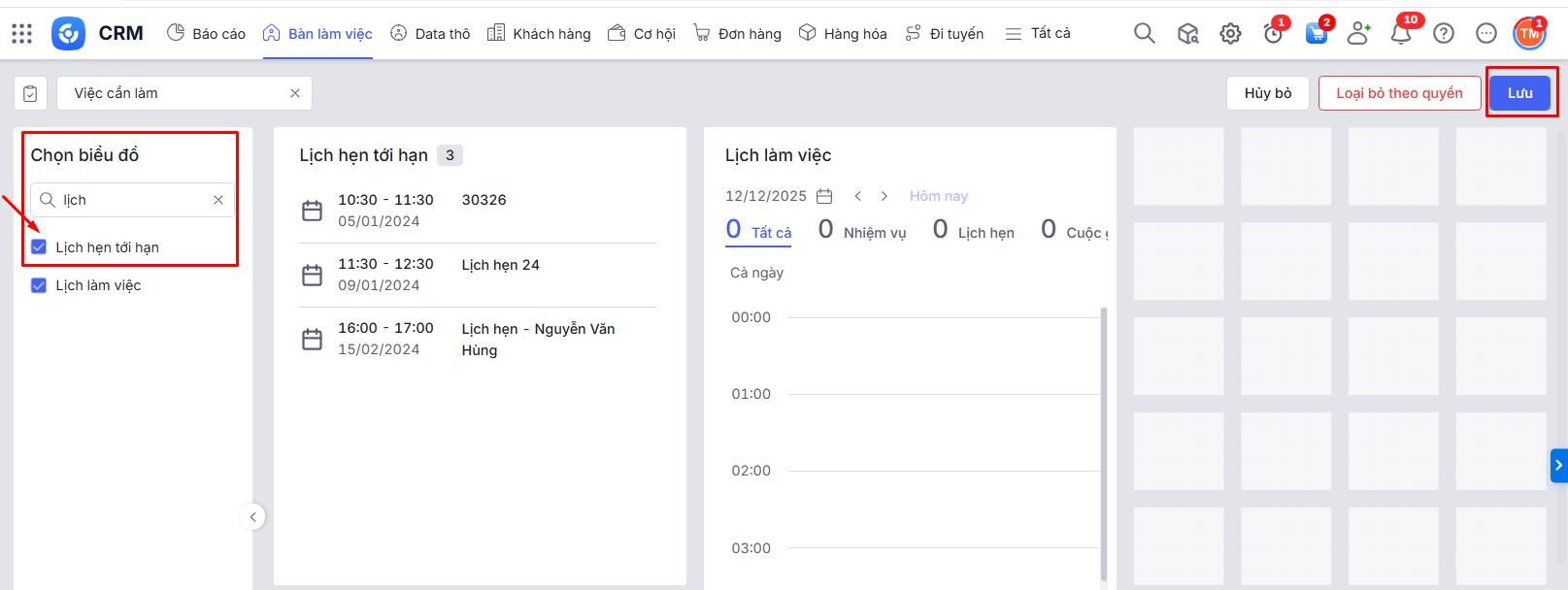Open the settings gear icon

click(1230, 34)
